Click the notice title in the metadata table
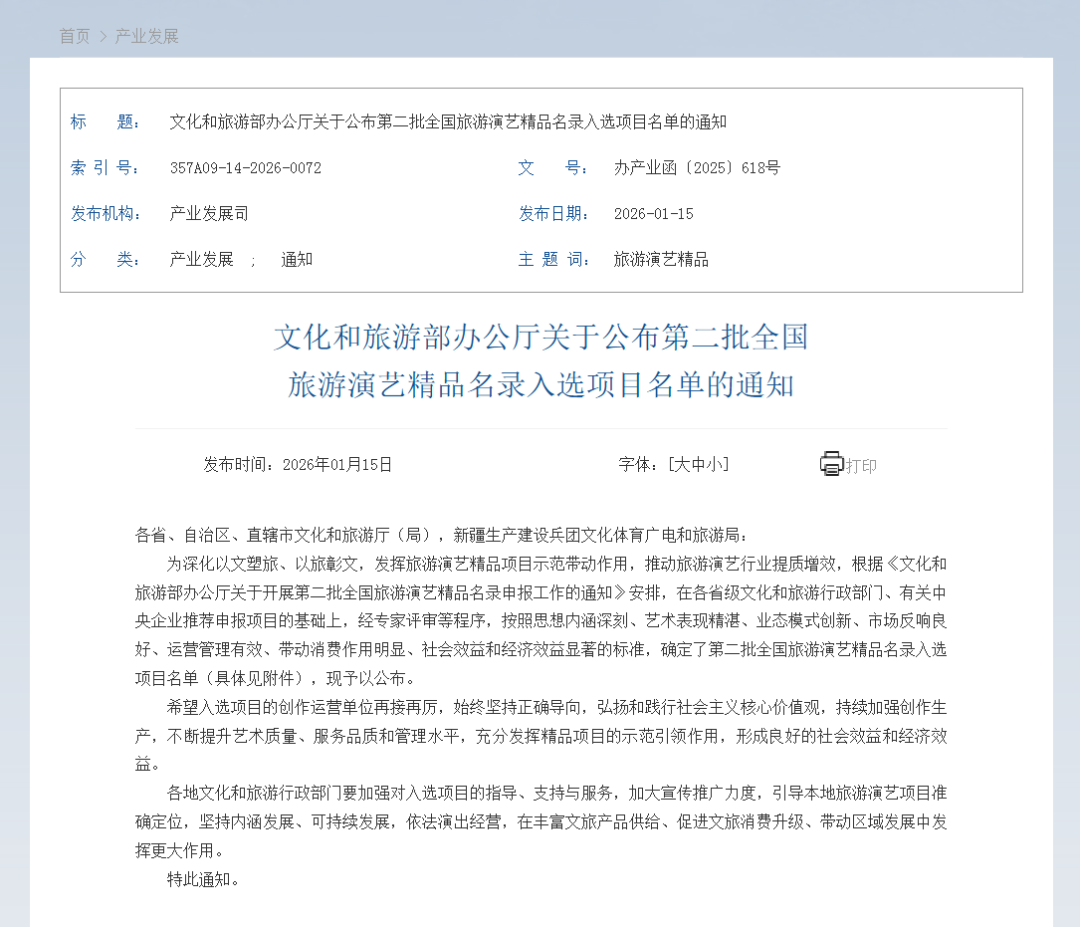The height and width of the screenshot is (927, 1080). (x=452, y=122)
